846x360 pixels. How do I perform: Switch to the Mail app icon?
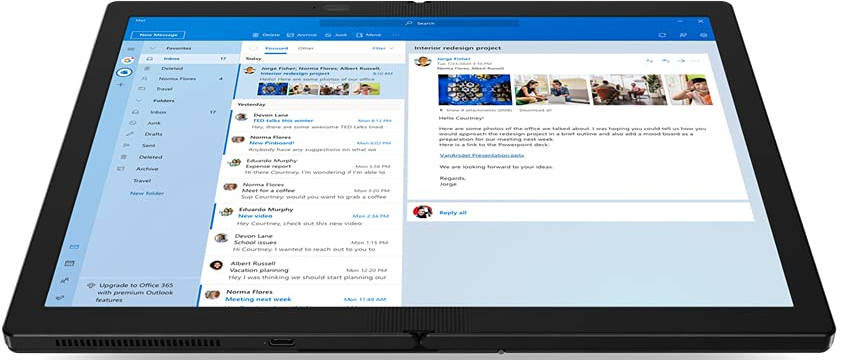(74, 247)
